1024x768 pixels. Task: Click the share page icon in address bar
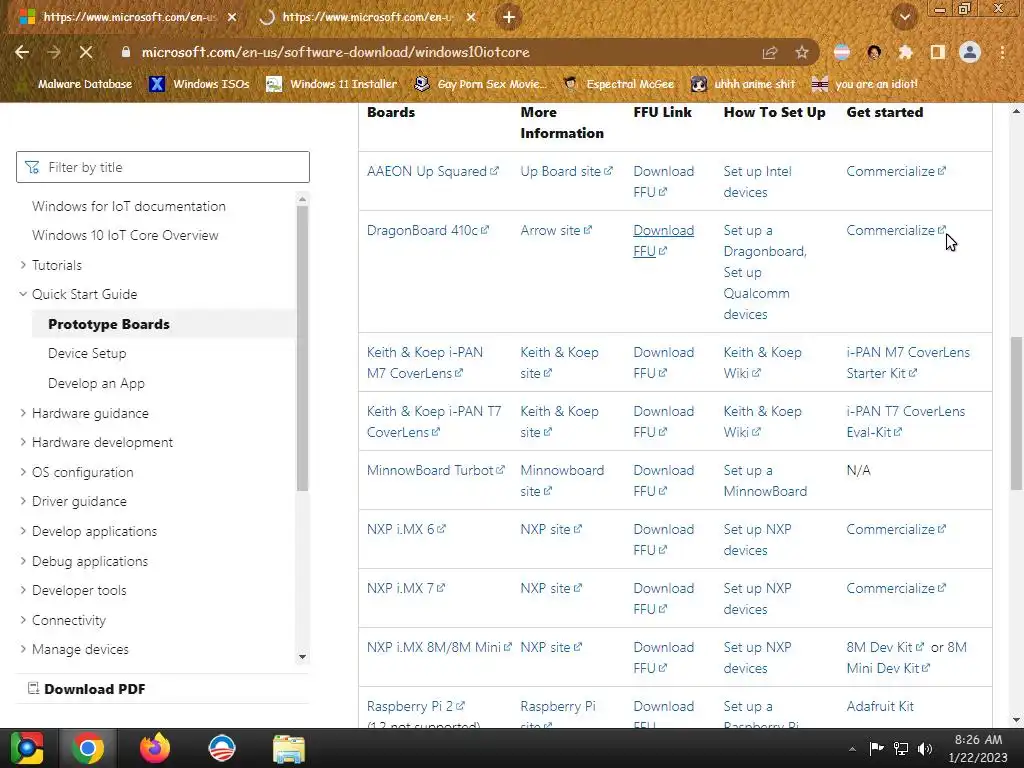[x=770, y=52]
